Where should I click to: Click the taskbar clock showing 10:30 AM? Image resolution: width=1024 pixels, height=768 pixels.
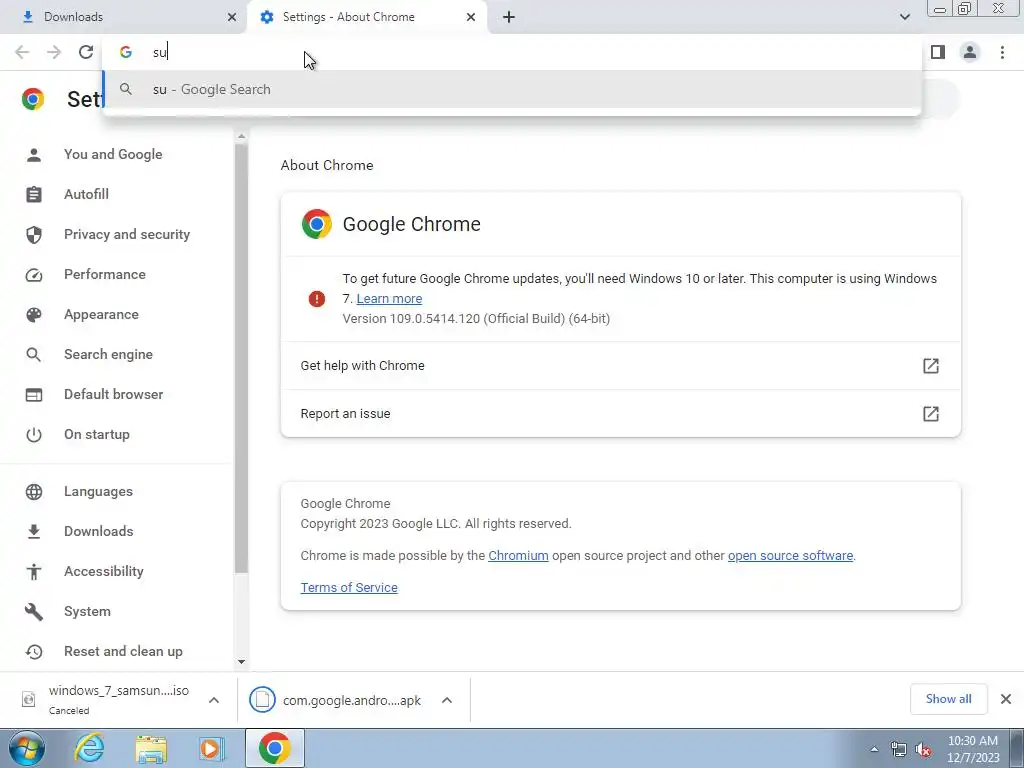[x=973, y=749]
